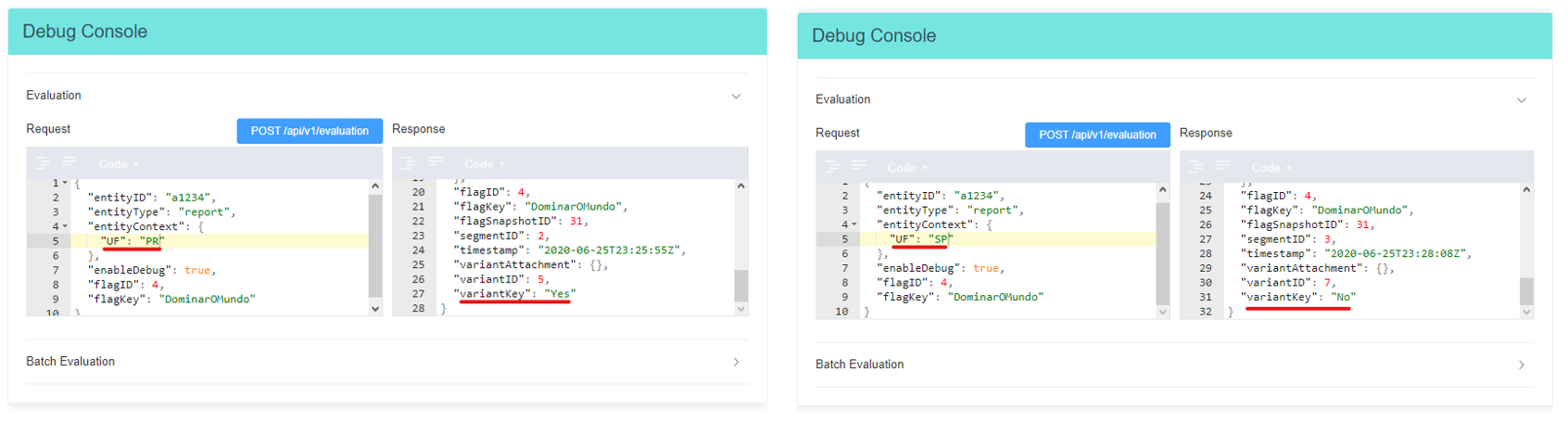Viewport: 1568px width, 422px height.
Task: Fold the root object at line 1 of the PR request
Action: click(x=65, y=184)
